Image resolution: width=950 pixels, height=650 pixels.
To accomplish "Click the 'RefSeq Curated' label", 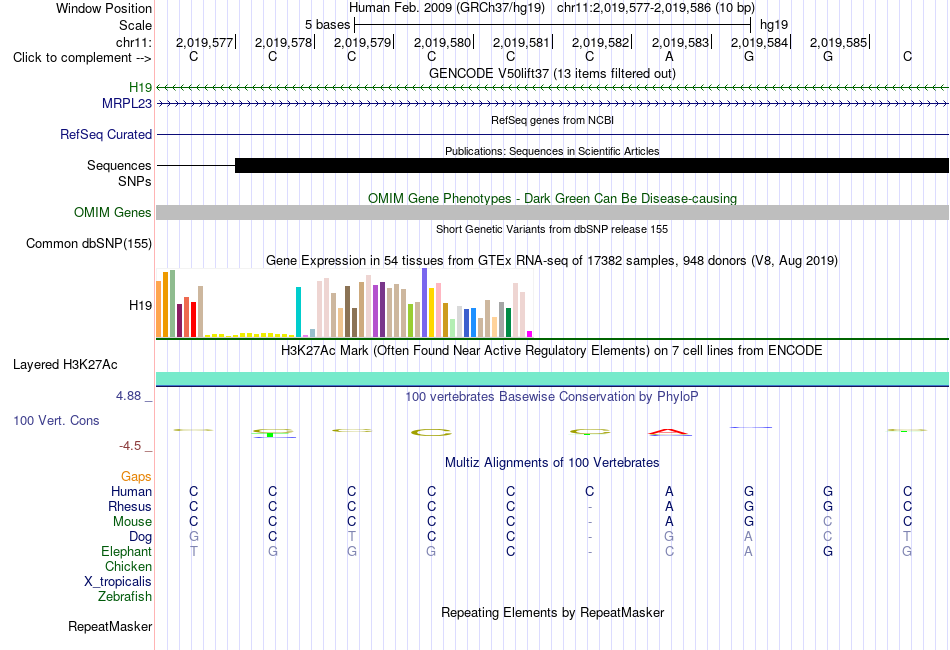I will (105, 134).
